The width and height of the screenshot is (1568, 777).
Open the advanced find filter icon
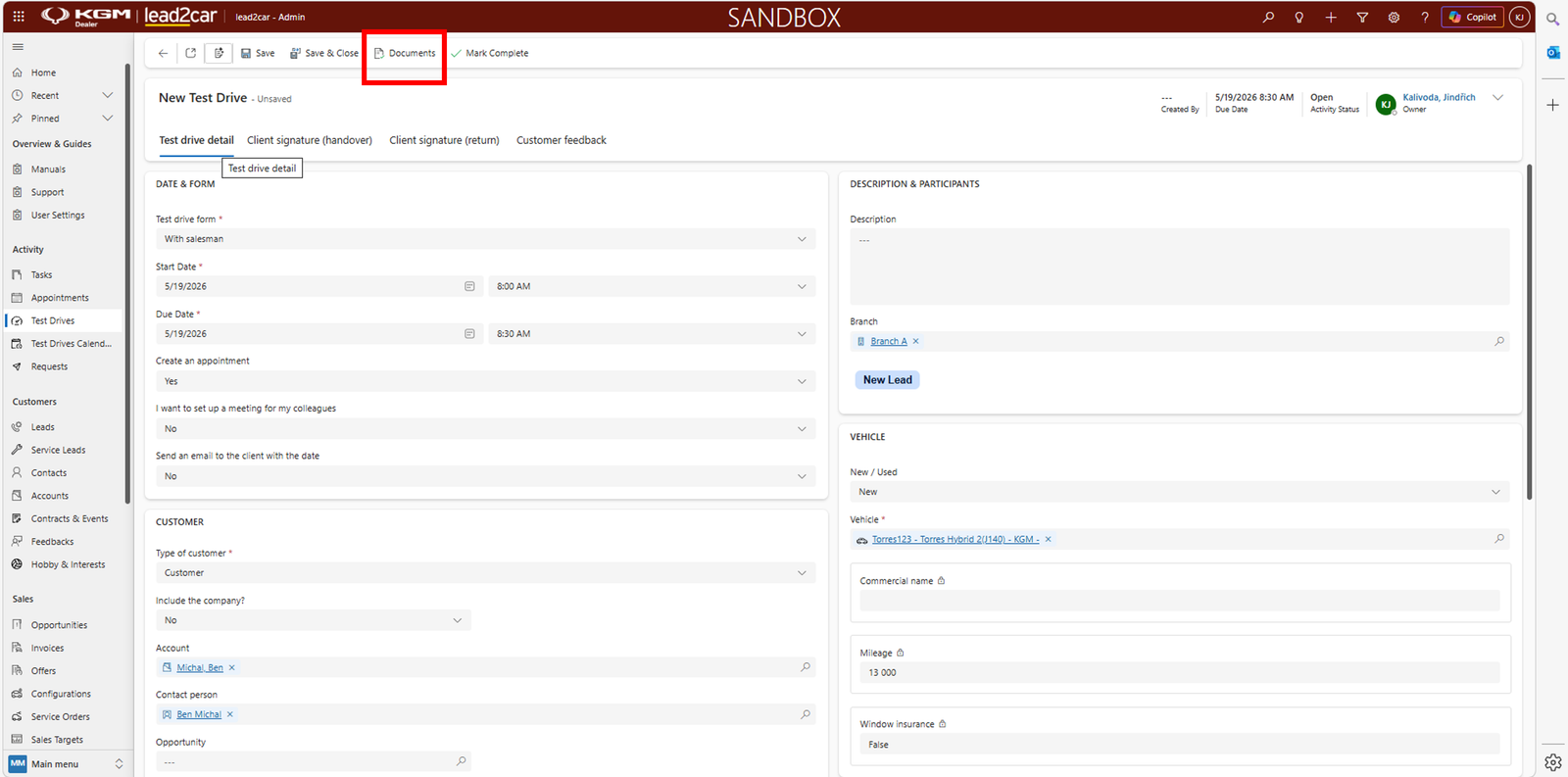(x=1362, y=17)
